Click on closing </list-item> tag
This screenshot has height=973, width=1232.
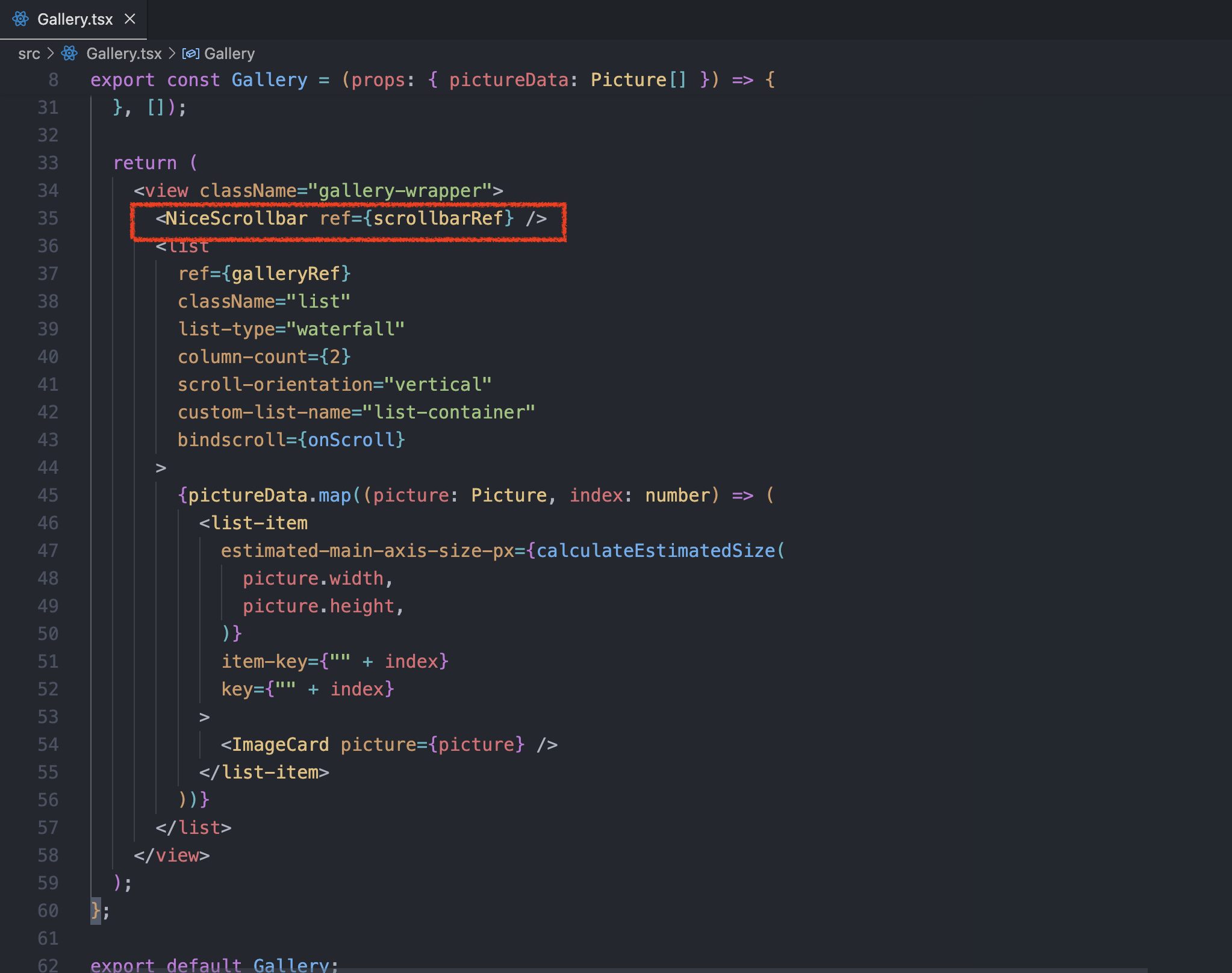(264, 772)
